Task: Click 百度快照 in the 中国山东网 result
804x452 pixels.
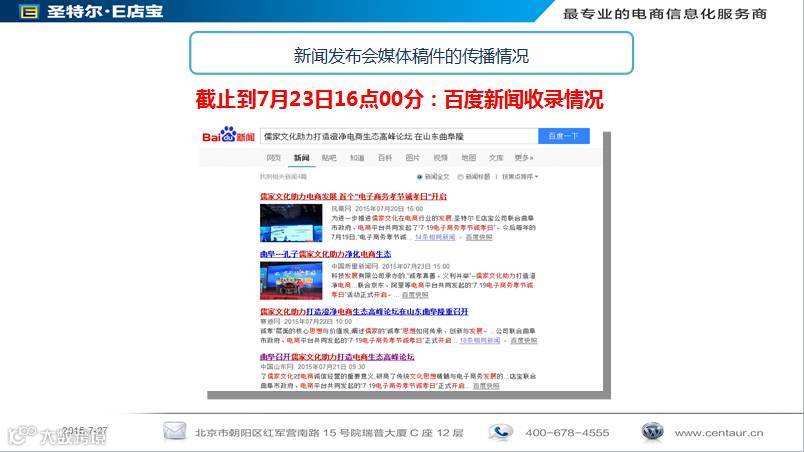Action: pyautogui.click(x=486, y=386)
